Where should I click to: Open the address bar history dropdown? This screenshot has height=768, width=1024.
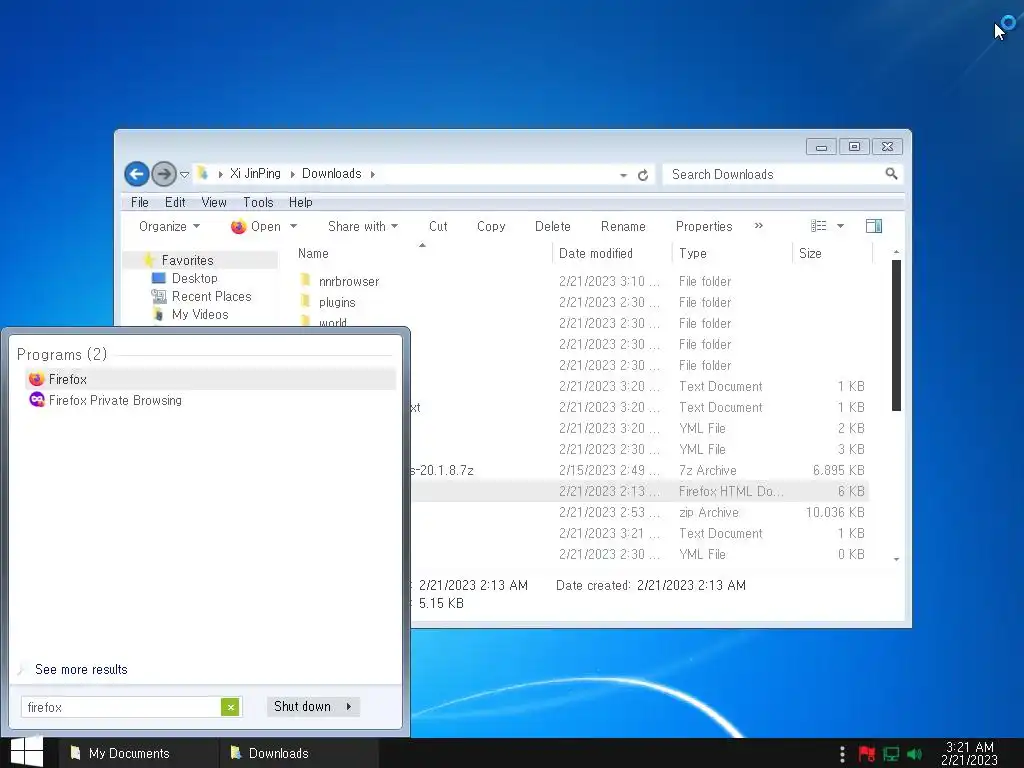pyautogui.click(x=623, y=175)
